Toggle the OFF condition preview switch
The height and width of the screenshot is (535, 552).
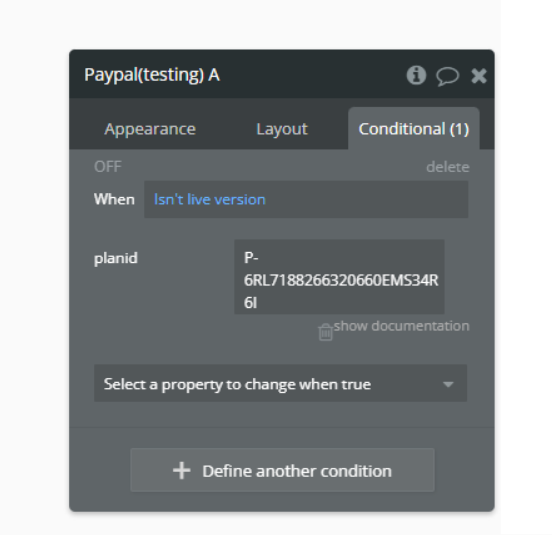click(x=108, y=166)
